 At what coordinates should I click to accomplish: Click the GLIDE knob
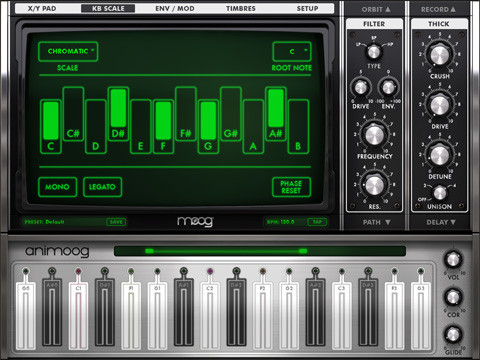pyautogui.click(x=453, y=334)
